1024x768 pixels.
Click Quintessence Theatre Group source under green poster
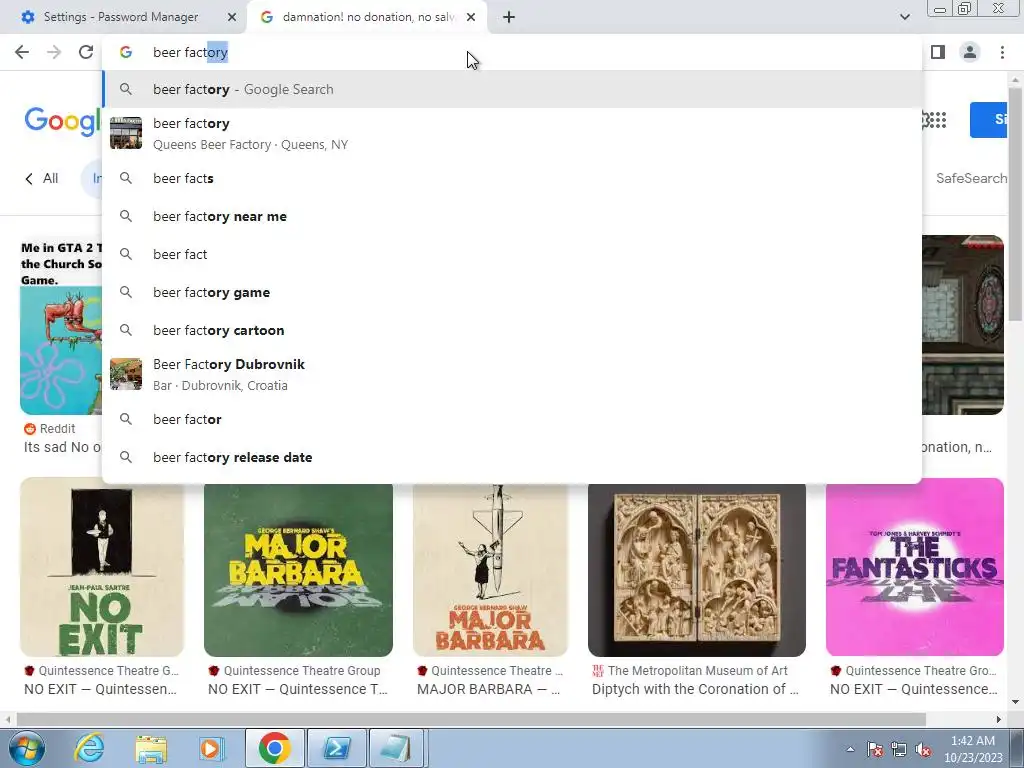(x=294, y=671)
